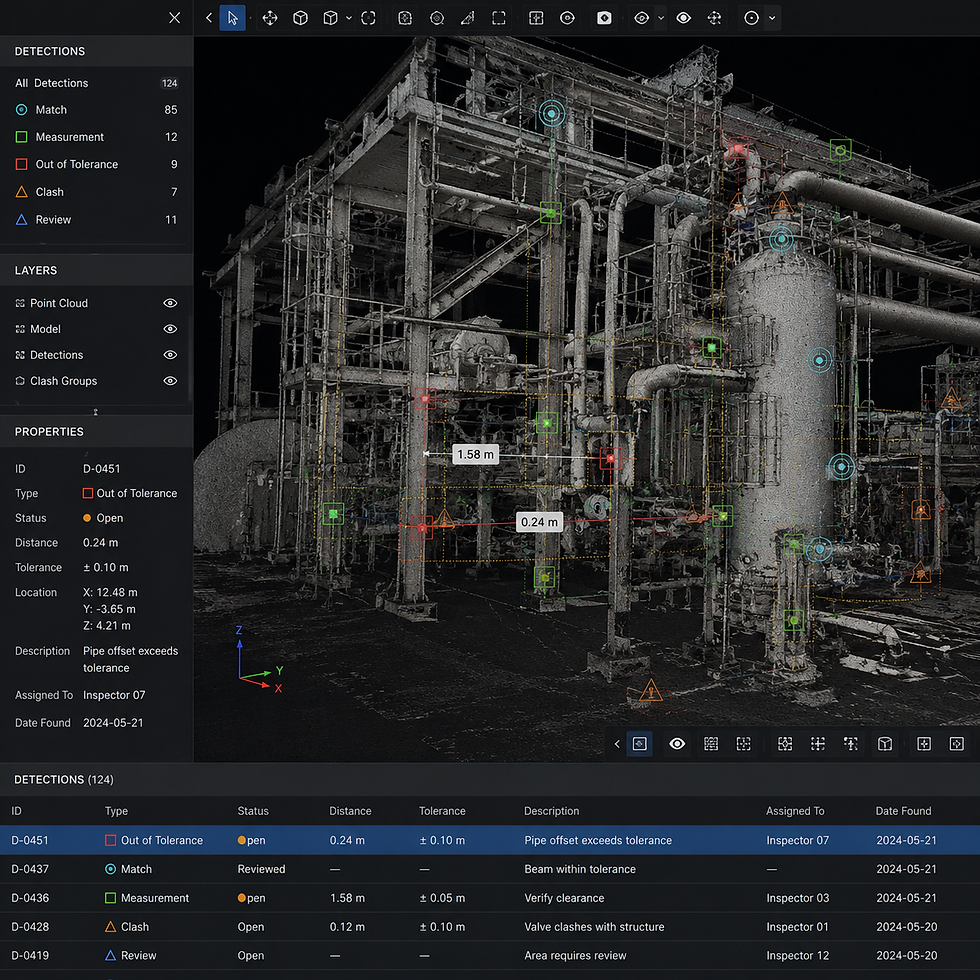Select the Clash detection filter

pos(96,192)
